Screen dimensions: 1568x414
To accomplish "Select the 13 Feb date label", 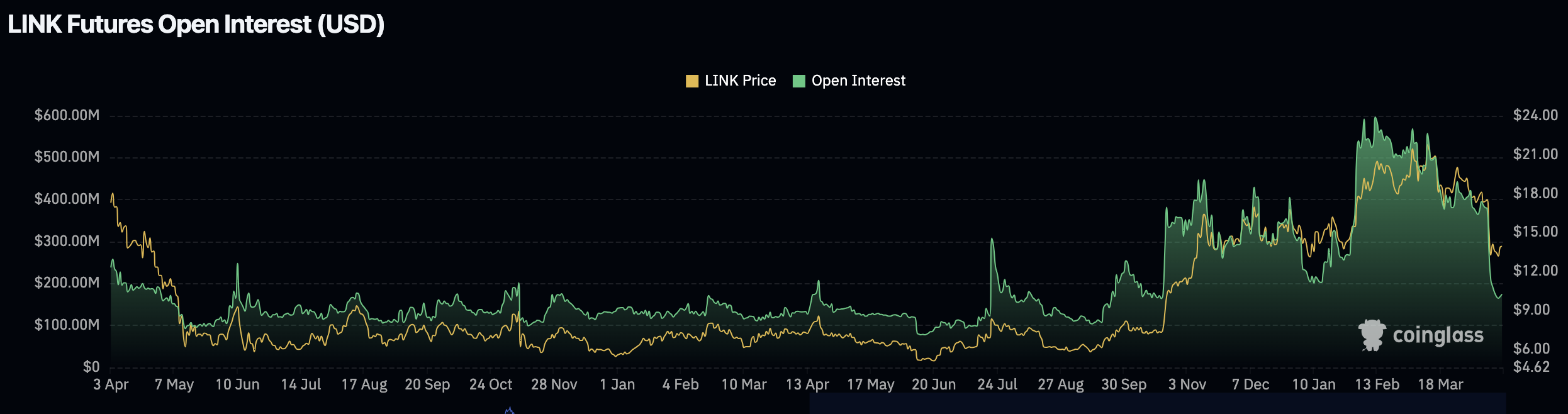I will pos(1377,384).
